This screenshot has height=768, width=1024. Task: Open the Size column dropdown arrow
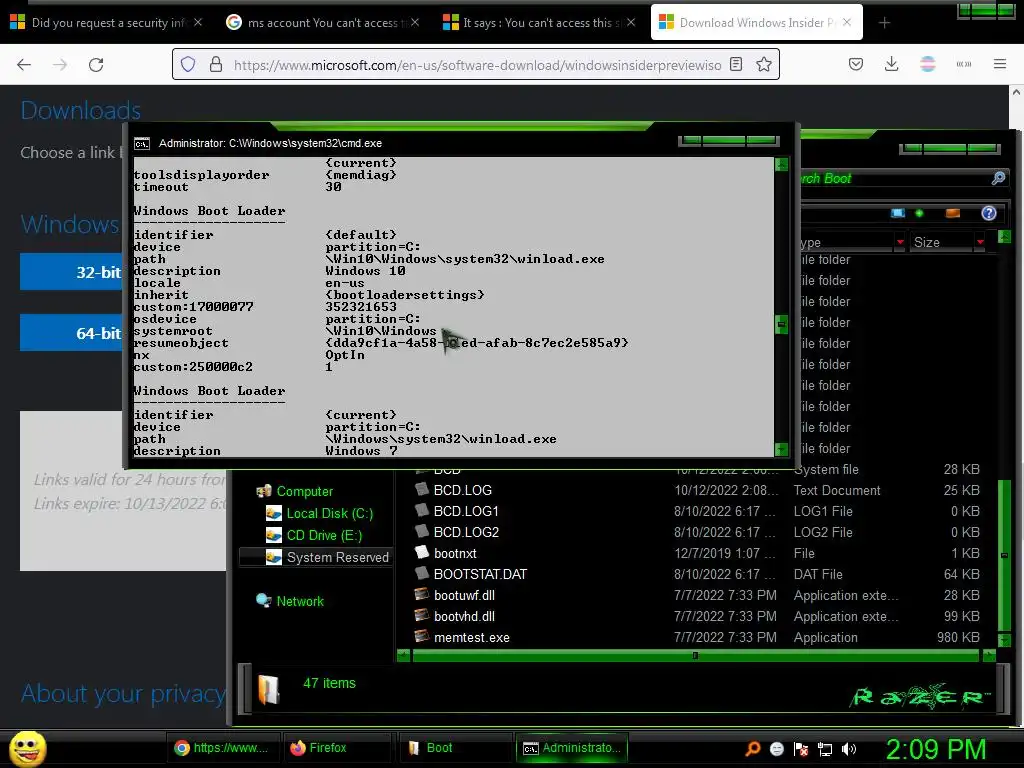pos(980,242)
